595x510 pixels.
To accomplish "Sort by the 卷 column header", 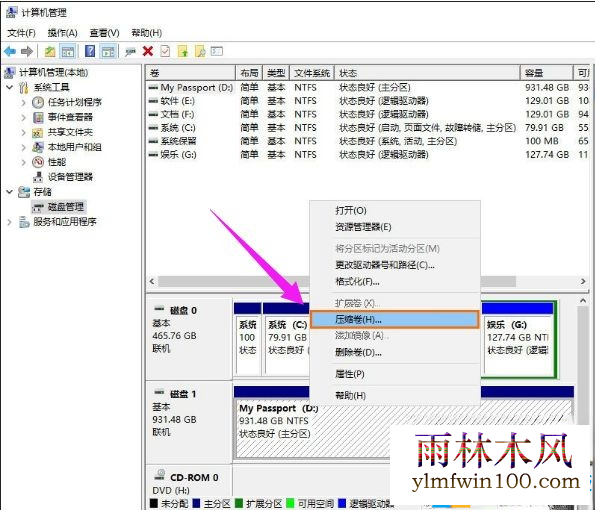I will (x=190, y=73).
